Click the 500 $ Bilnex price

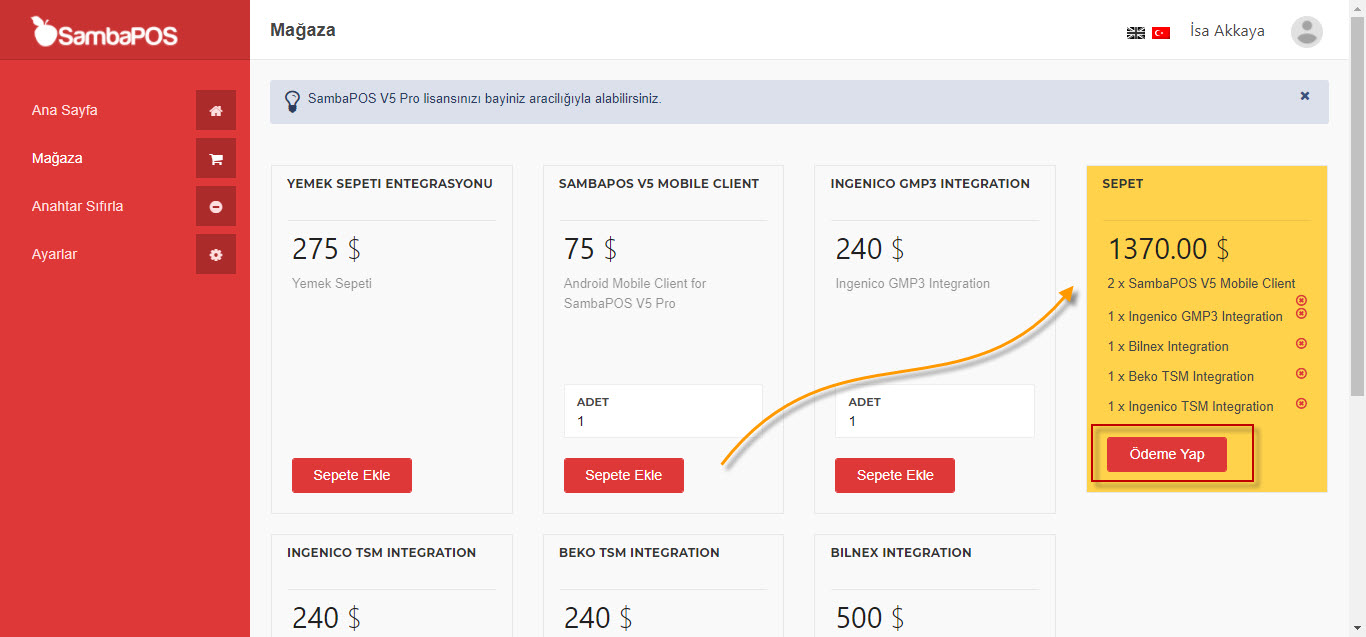870,618
